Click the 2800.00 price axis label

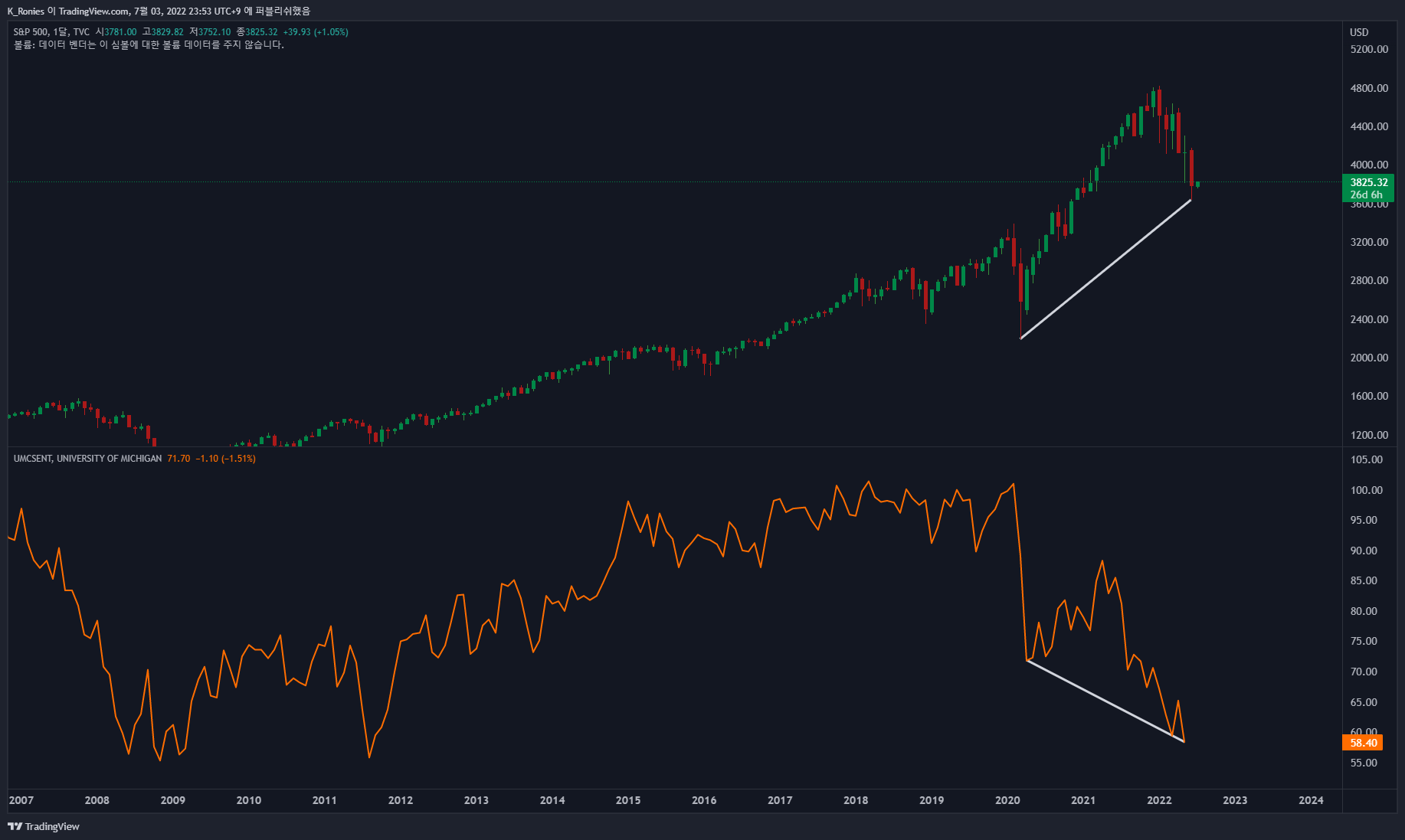click(x=1369, y=280)
